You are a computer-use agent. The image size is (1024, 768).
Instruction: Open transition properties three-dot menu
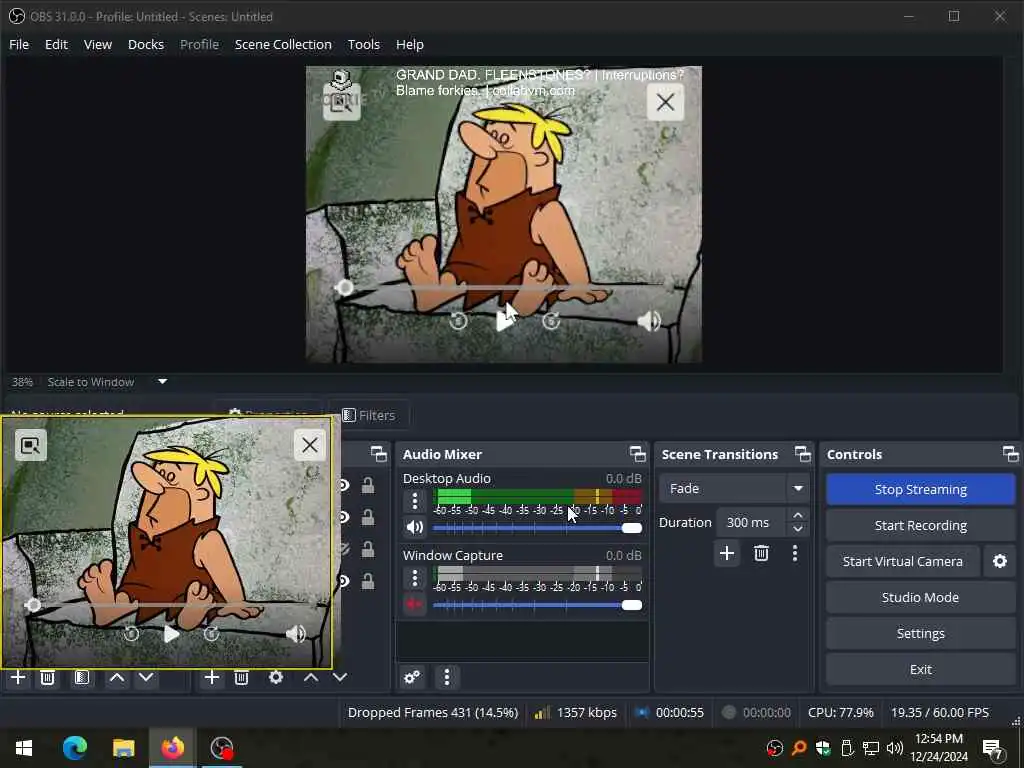pos(795,554)
